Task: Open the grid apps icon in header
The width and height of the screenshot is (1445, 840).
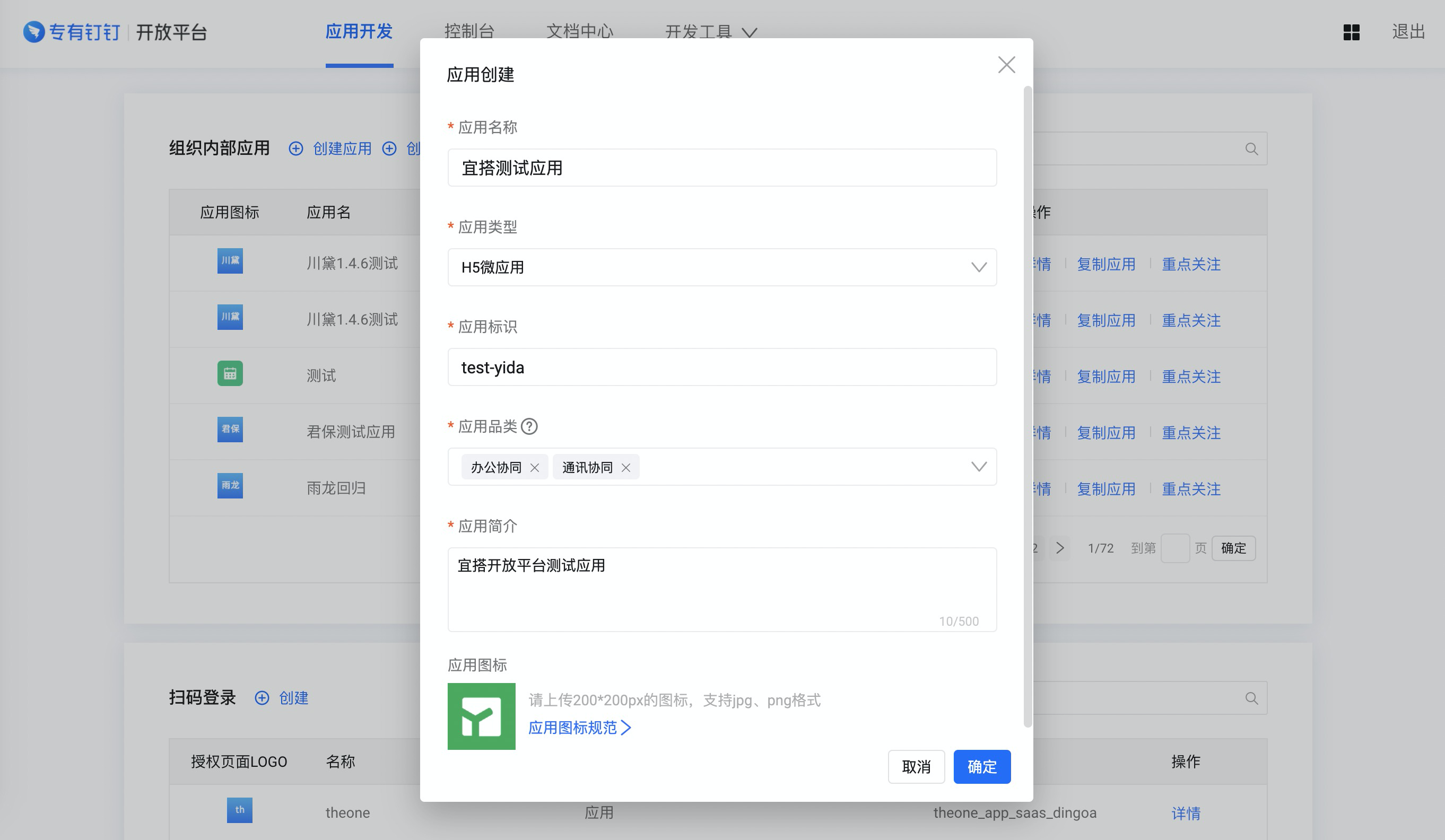Action: coord(1351,32)
